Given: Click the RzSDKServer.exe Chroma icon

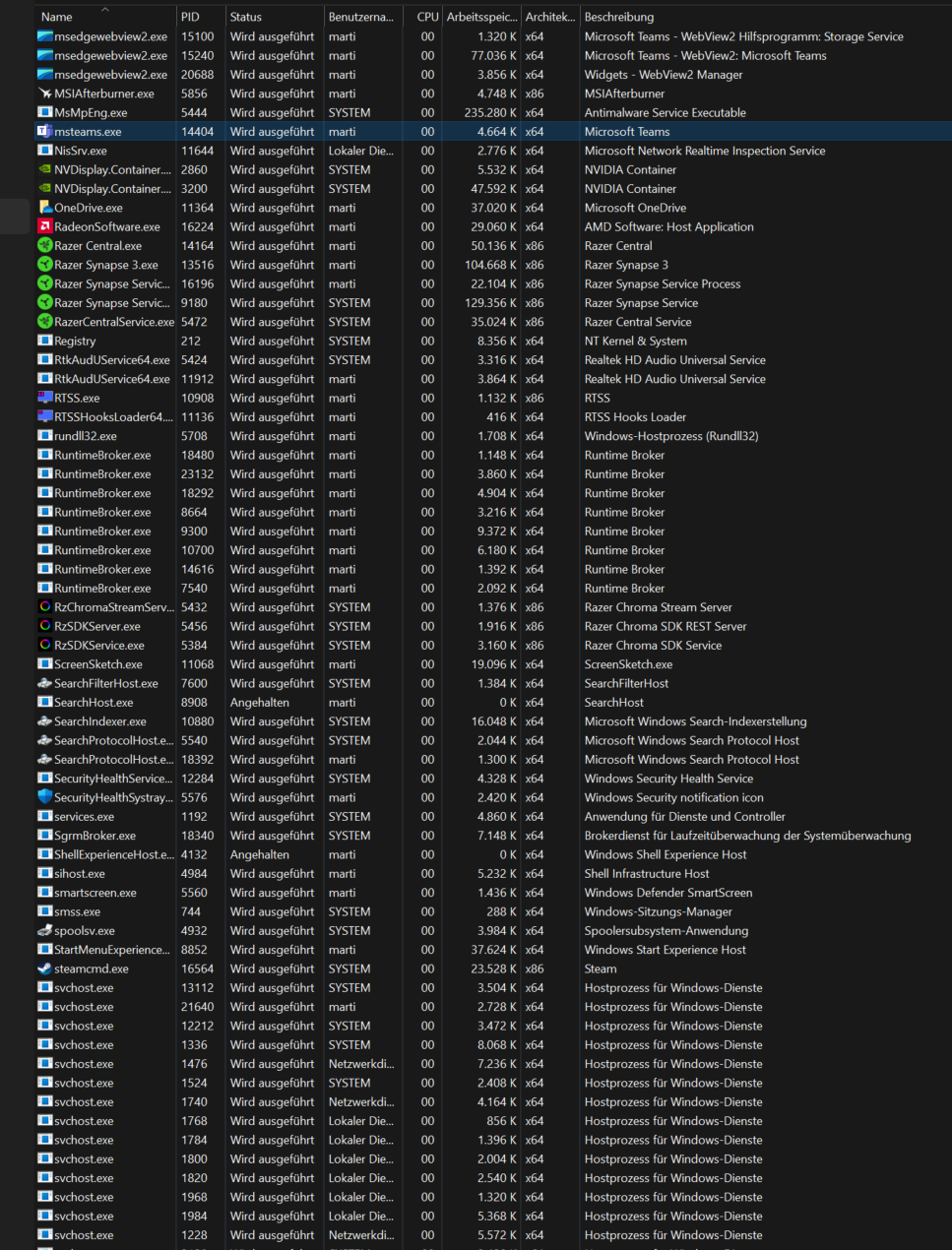Looking at the screenshot, I should coord(44,626).
